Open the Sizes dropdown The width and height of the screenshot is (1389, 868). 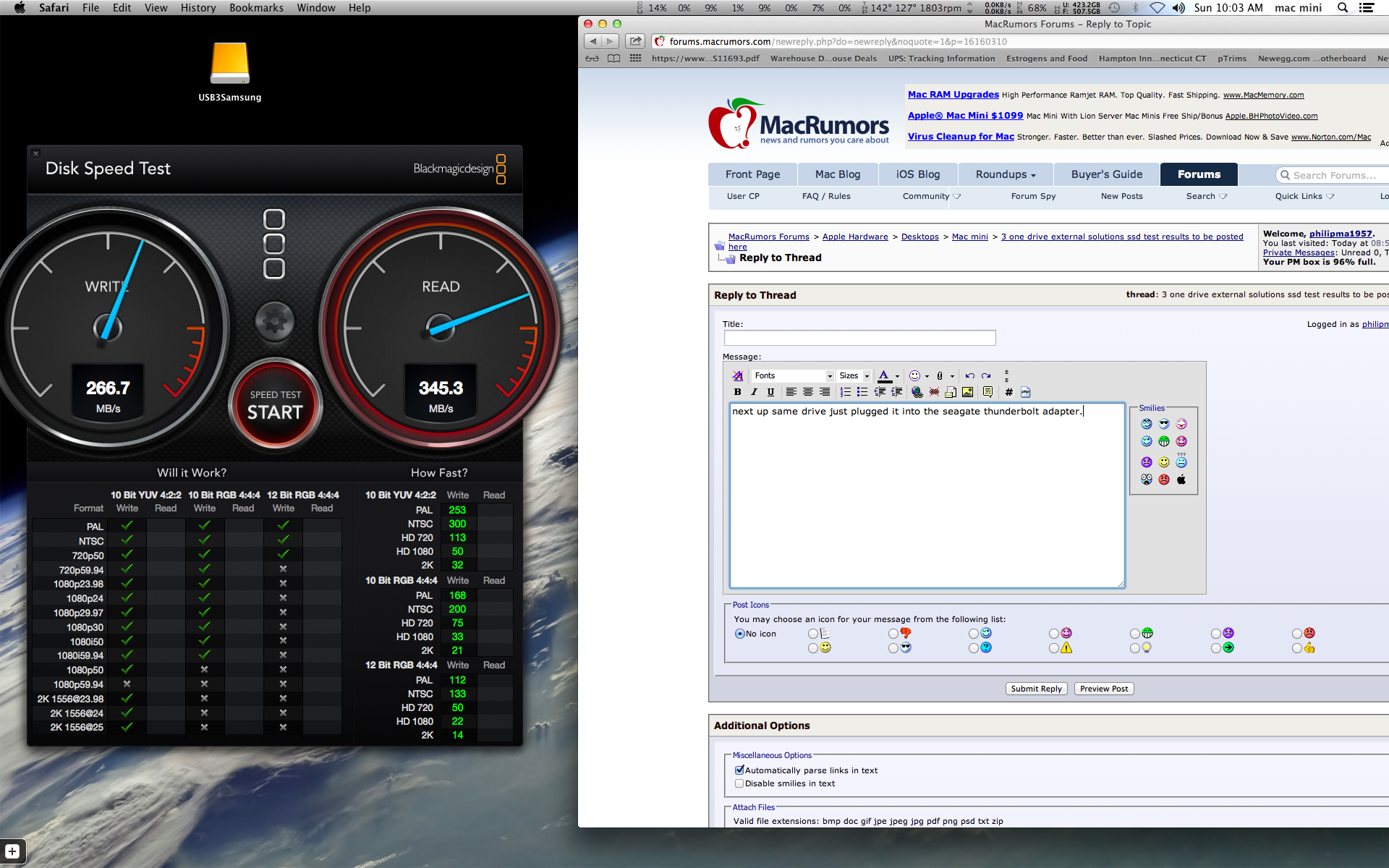(854, 375)
